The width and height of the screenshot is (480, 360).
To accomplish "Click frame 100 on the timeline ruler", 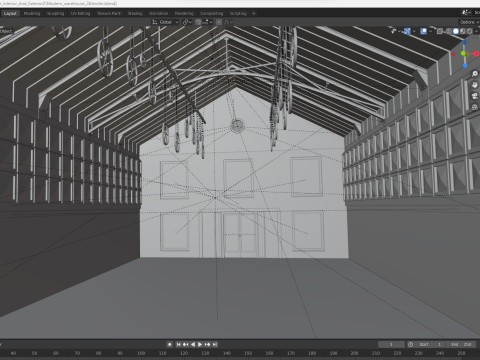I will [141, 353].
